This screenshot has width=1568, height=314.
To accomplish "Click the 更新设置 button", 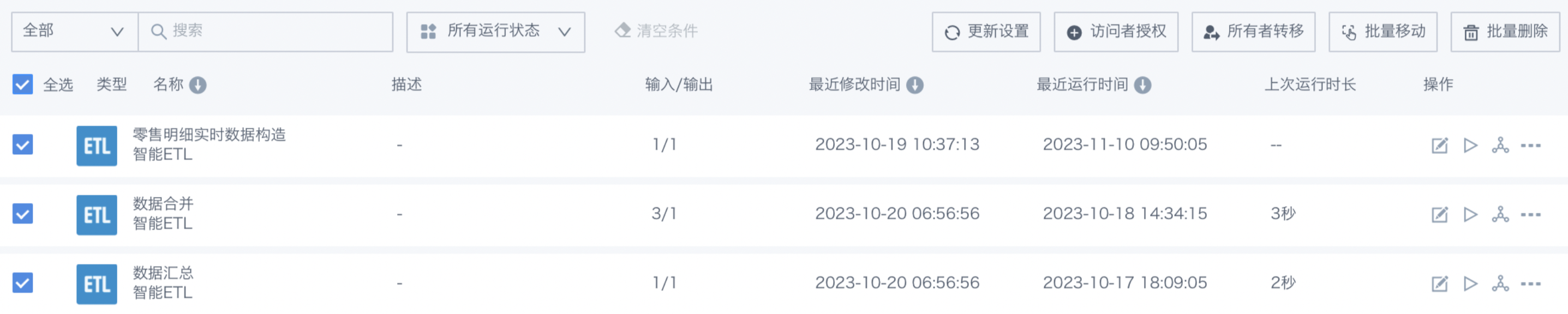I will tap(986, 32).
